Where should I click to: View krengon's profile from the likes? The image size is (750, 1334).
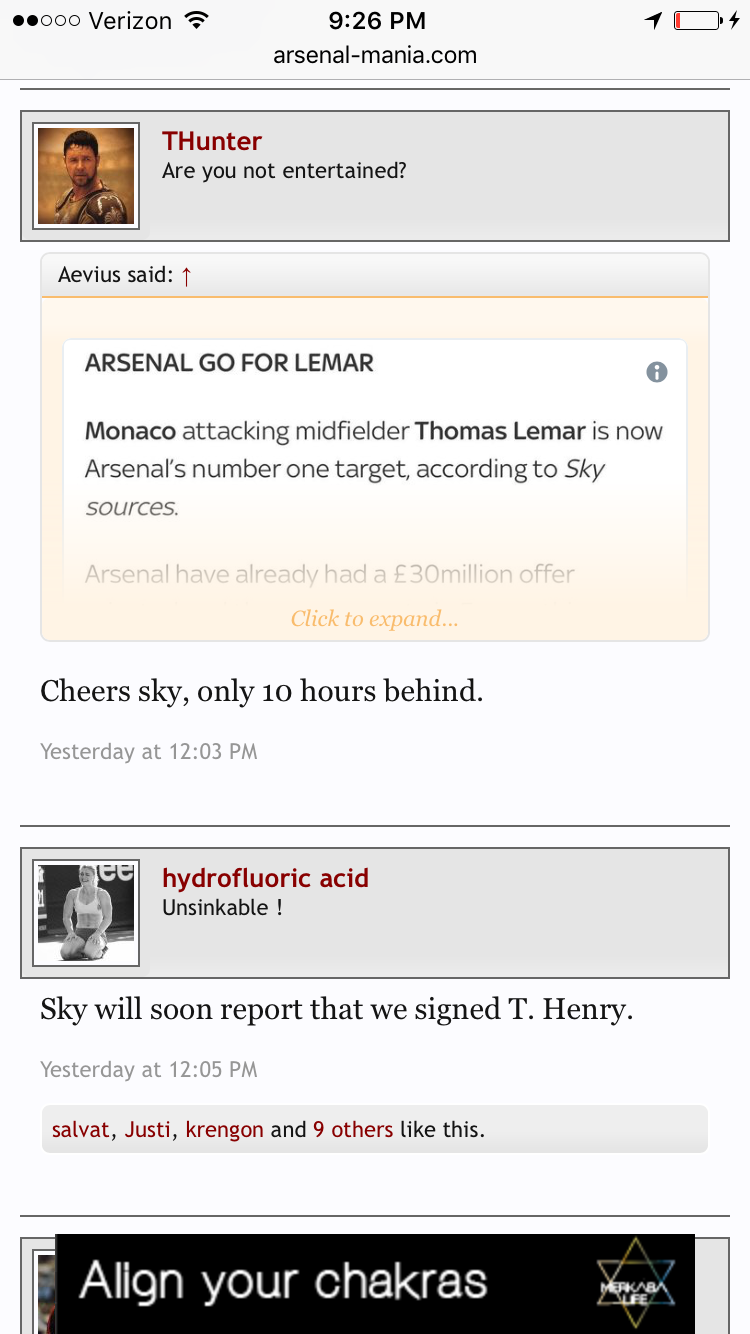click(x=224, y=1130)
